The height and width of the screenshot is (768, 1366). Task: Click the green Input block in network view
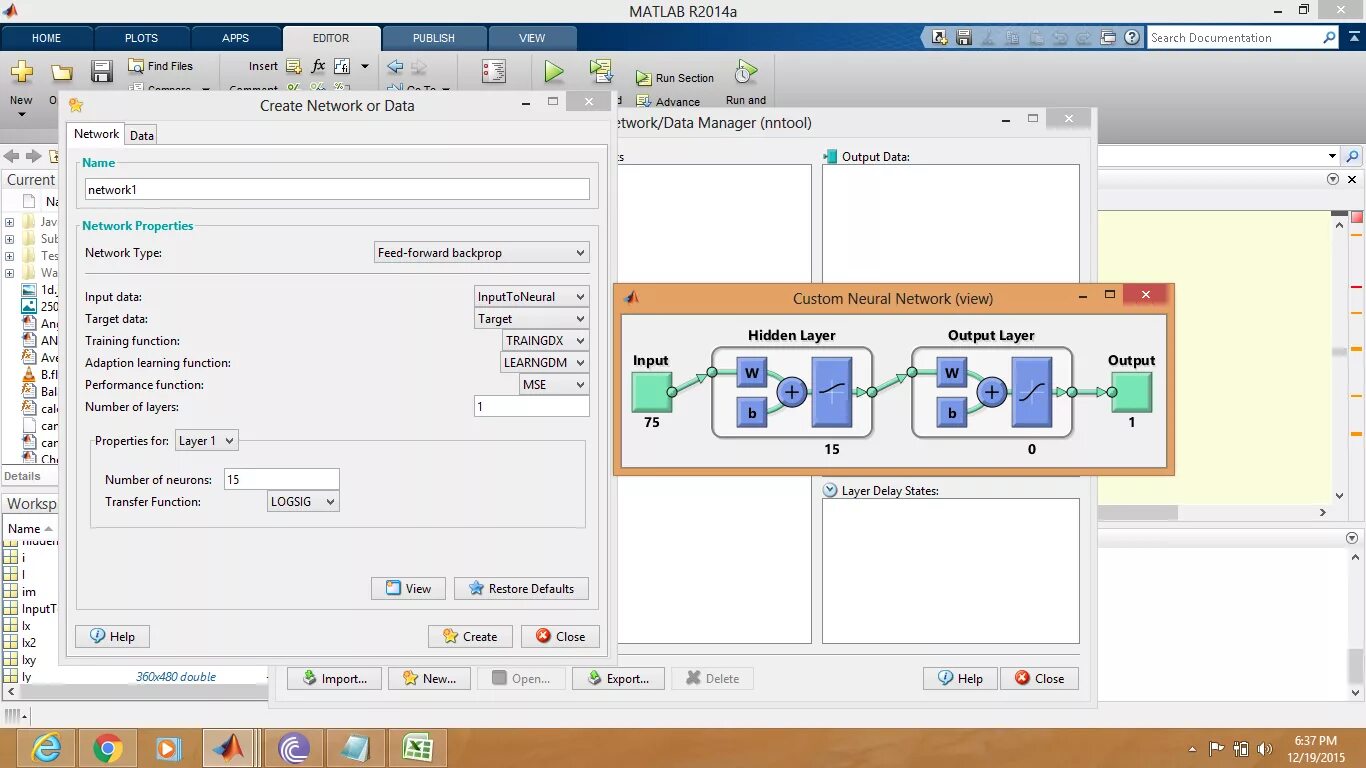tap(652, 392)
